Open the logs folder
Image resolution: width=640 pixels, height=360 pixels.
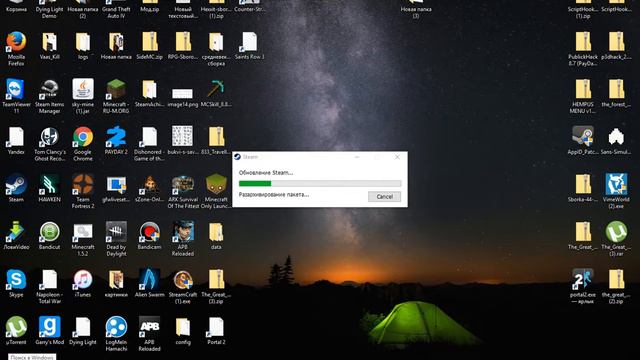[x=83, y=42]
